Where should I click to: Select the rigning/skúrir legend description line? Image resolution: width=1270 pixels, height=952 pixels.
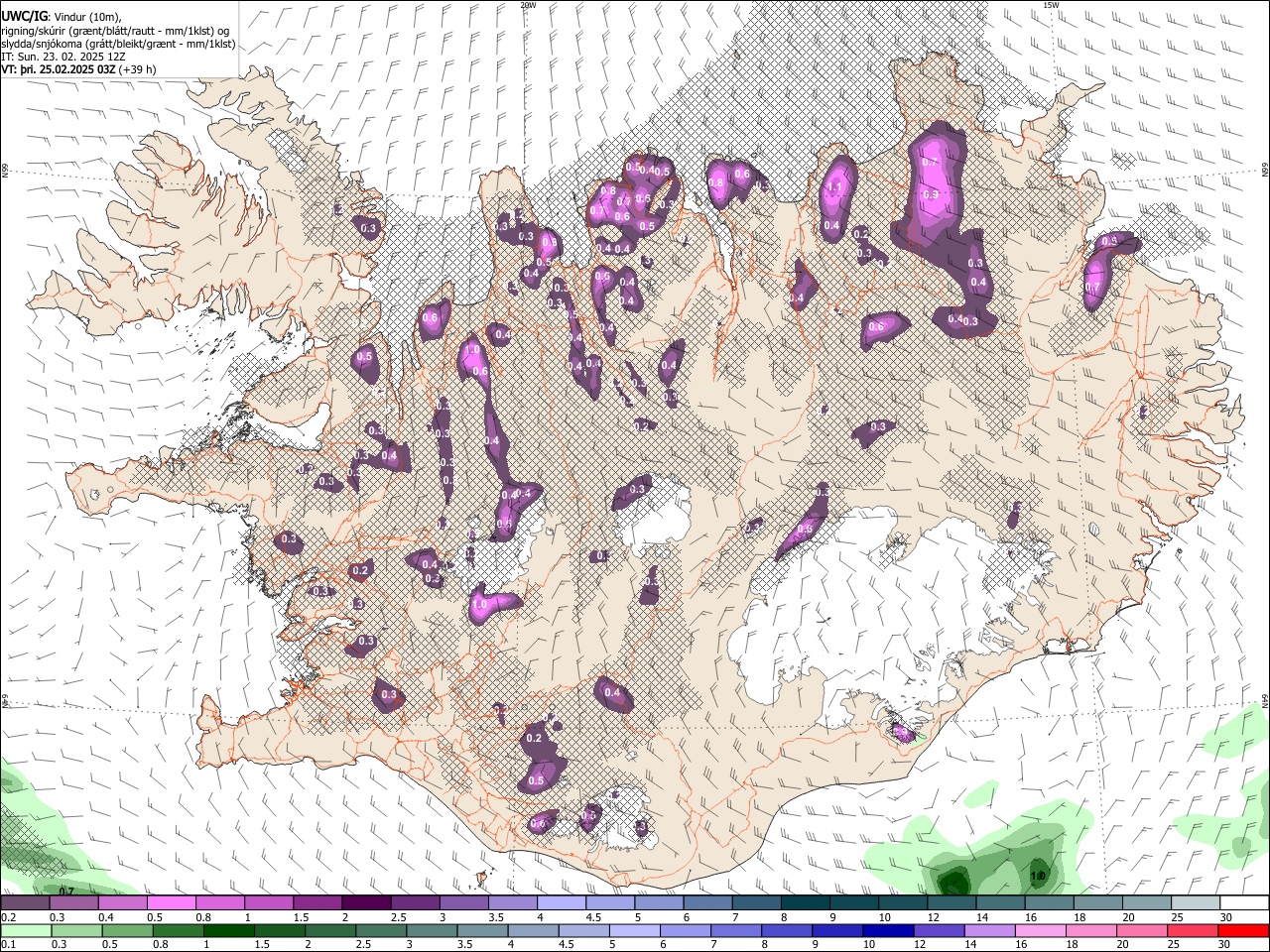(x=115, y=30)
